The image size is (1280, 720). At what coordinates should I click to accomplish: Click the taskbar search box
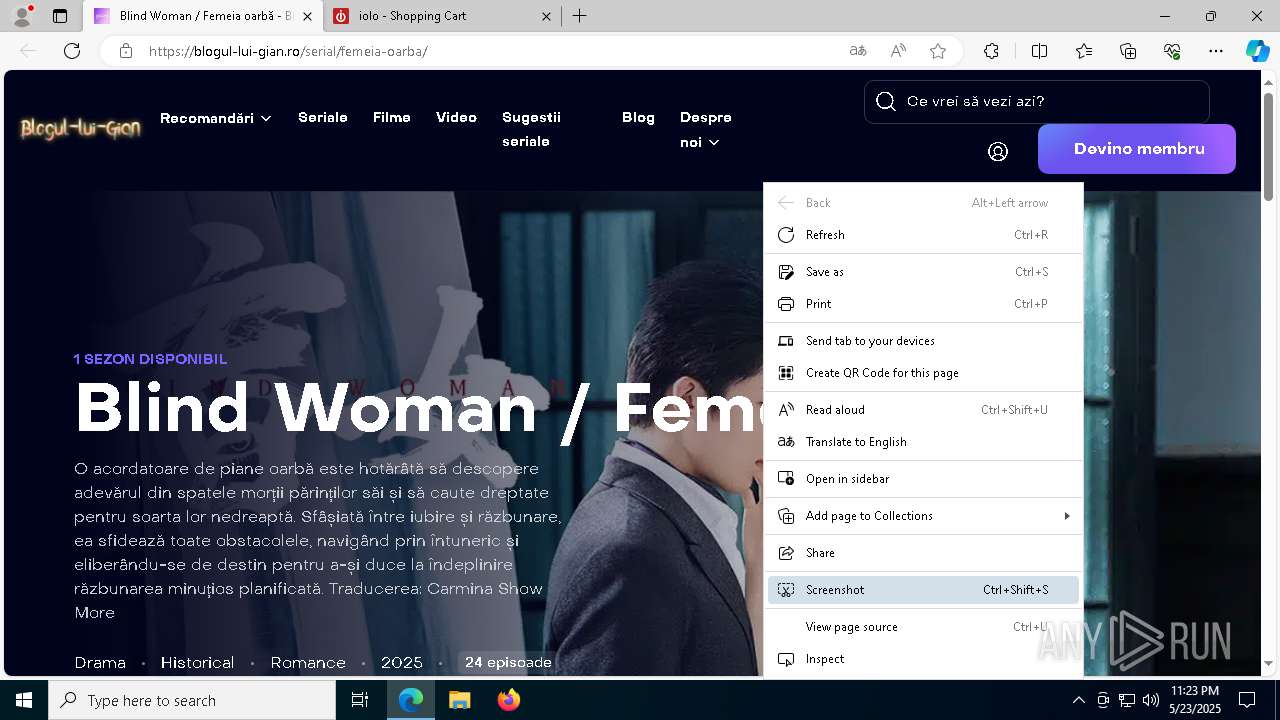pyautogui.click(x=192, y=700)
